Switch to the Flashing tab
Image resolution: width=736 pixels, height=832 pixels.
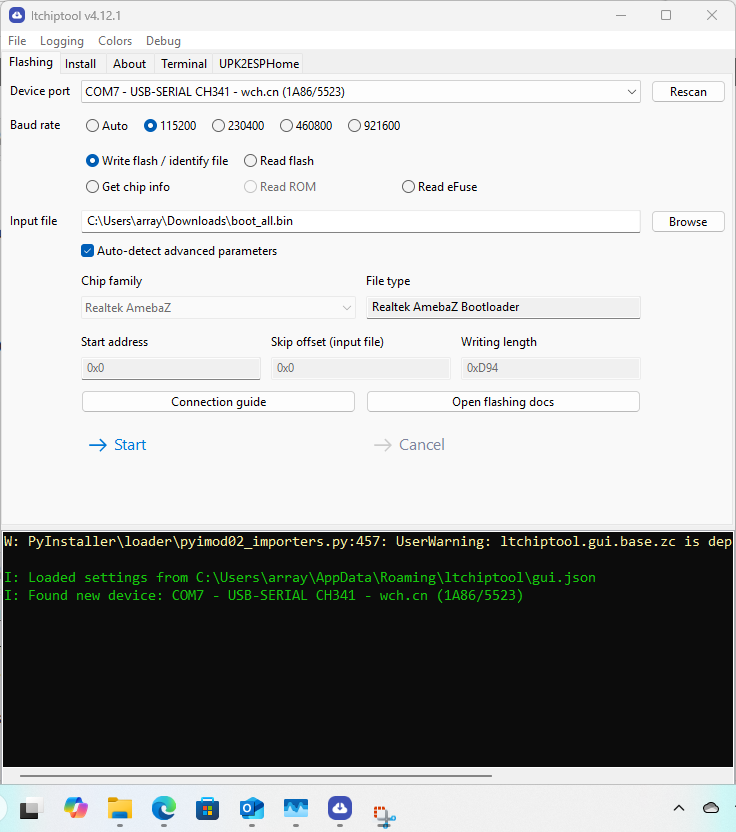click(x=31, y=62)
